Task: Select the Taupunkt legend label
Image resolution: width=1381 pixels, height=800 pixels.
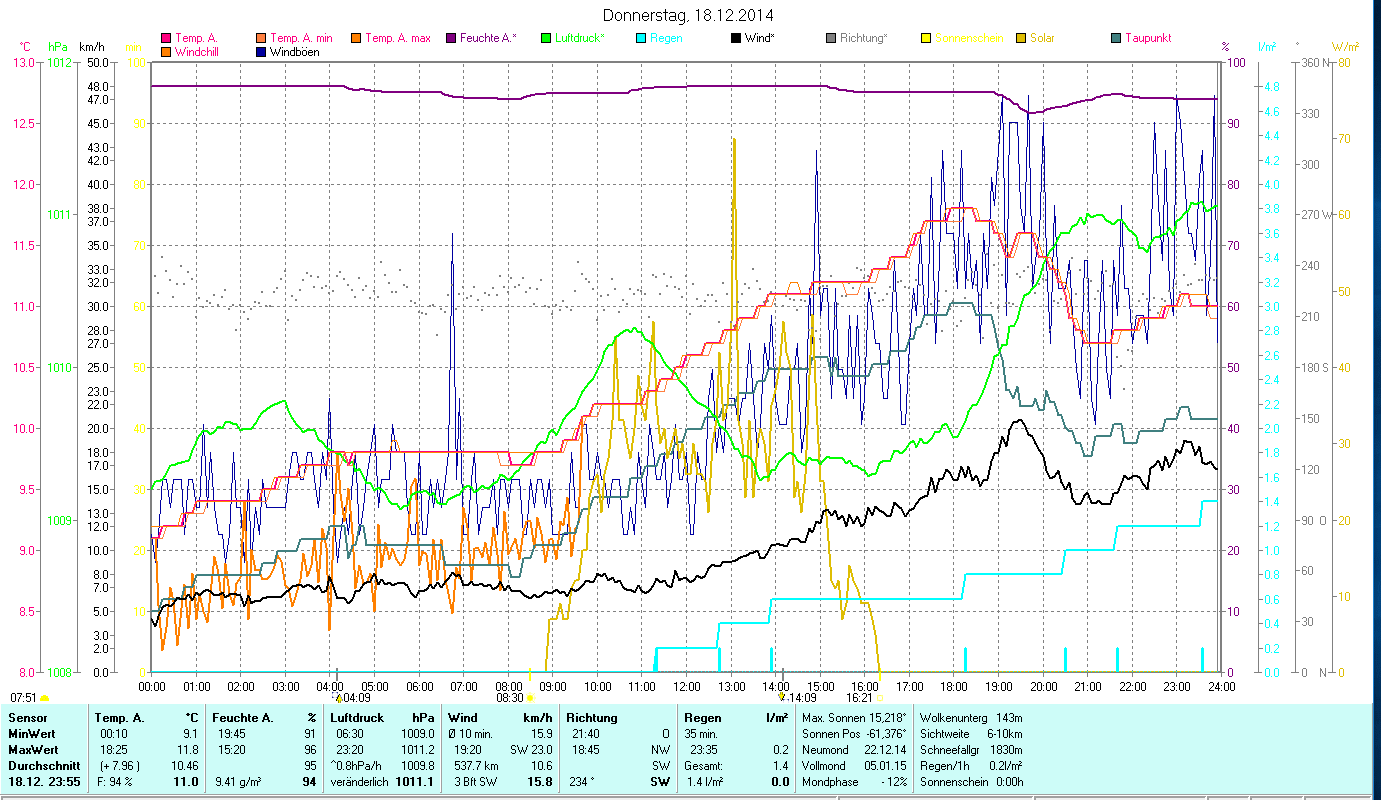Action: coord(1148,38)
